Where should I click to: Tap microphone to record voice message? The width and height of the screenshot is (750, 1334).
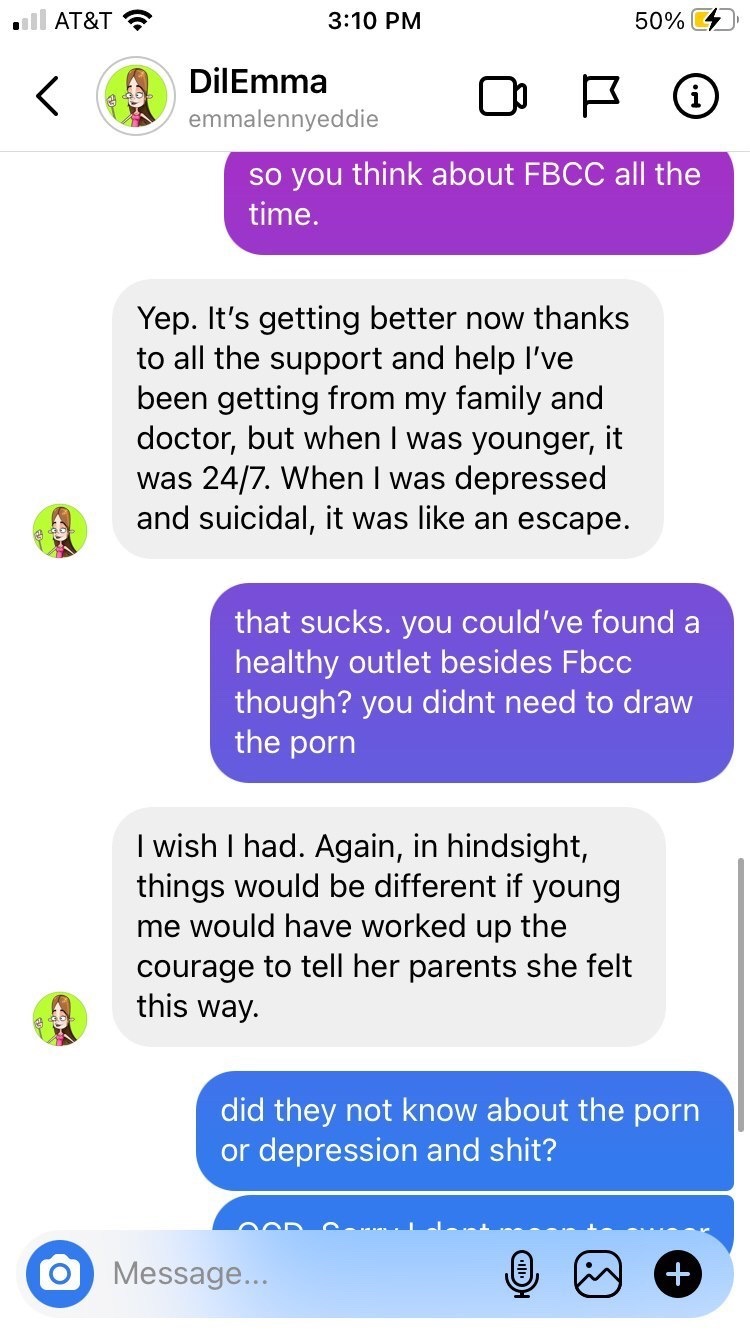[520, 1273]
